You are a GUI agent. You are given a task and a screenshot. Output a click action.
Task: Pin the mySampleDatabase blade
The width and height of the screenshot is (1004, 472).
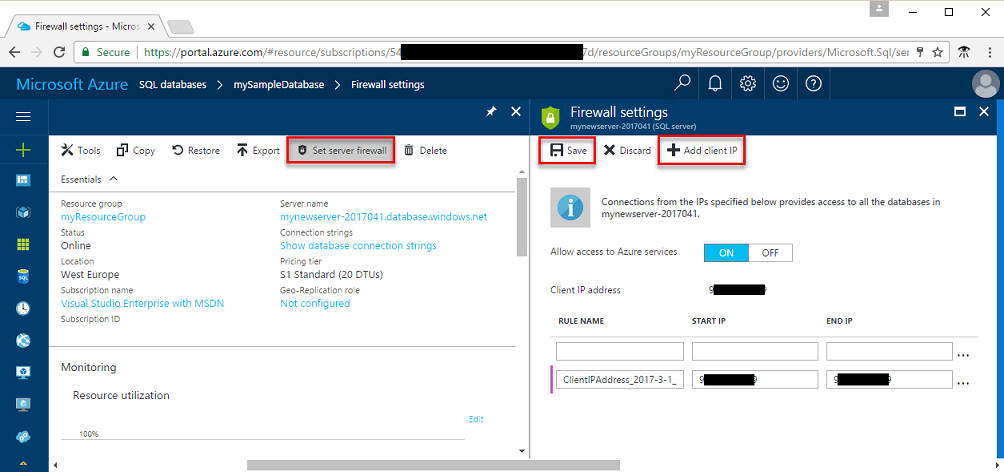pos(491,111)
